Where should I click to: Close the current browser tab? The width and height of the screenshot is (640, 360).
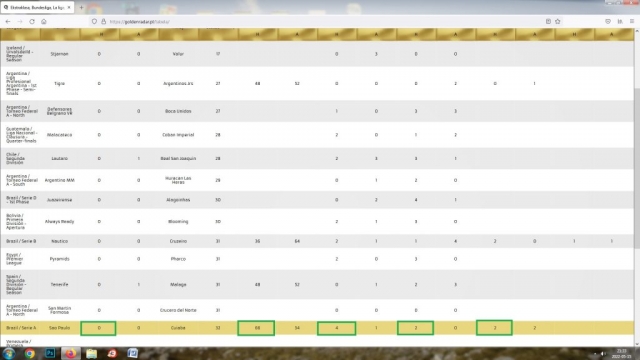69,7
